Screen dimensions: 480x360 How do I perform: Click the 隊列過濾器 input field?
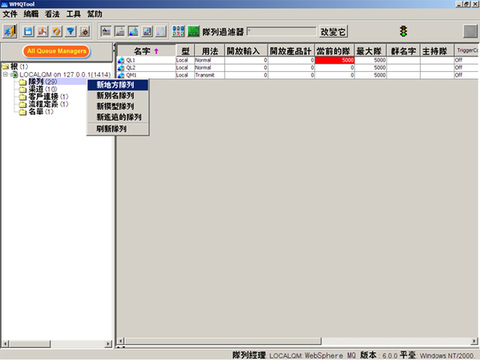coord(281,31)
